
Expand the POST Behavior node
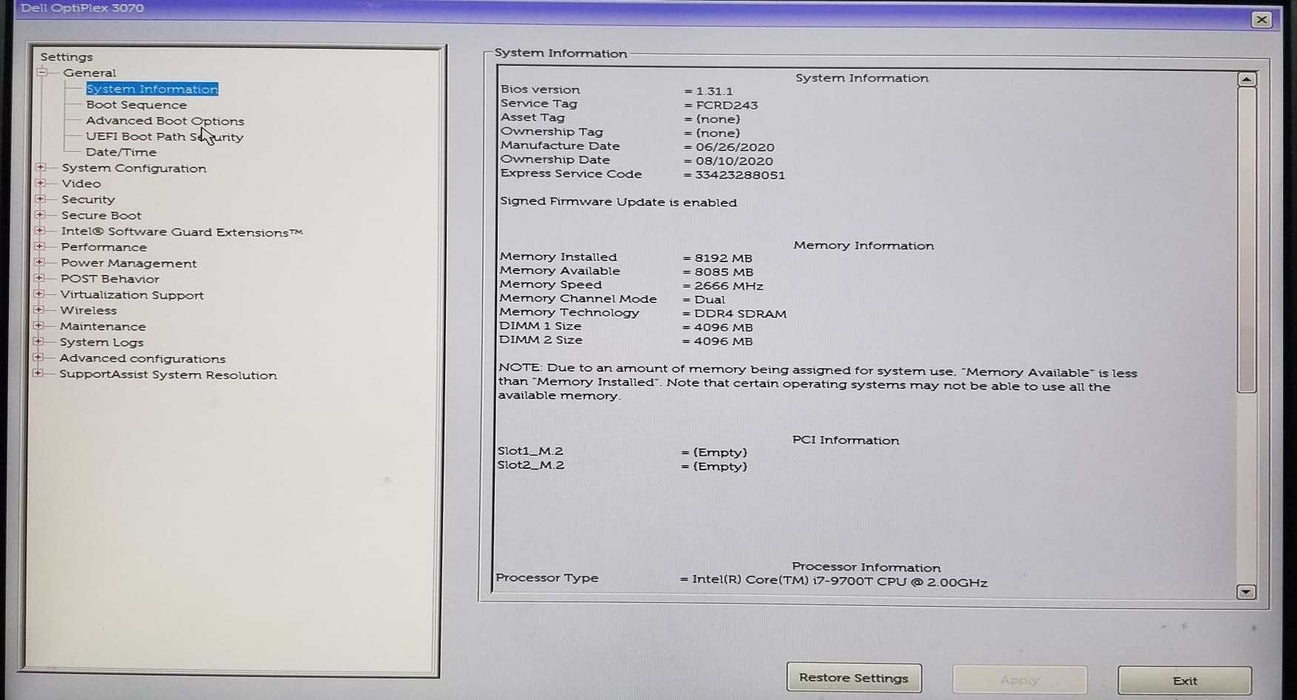[40, 279]
